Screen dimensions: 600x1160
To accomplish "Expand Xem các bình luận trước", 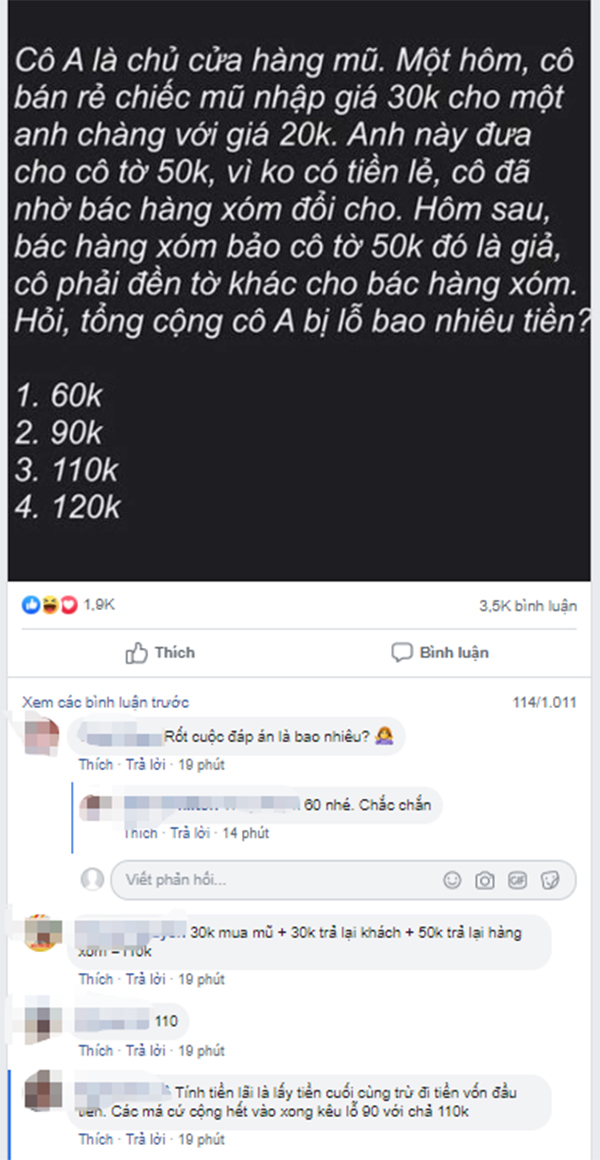I will point(105,702).
